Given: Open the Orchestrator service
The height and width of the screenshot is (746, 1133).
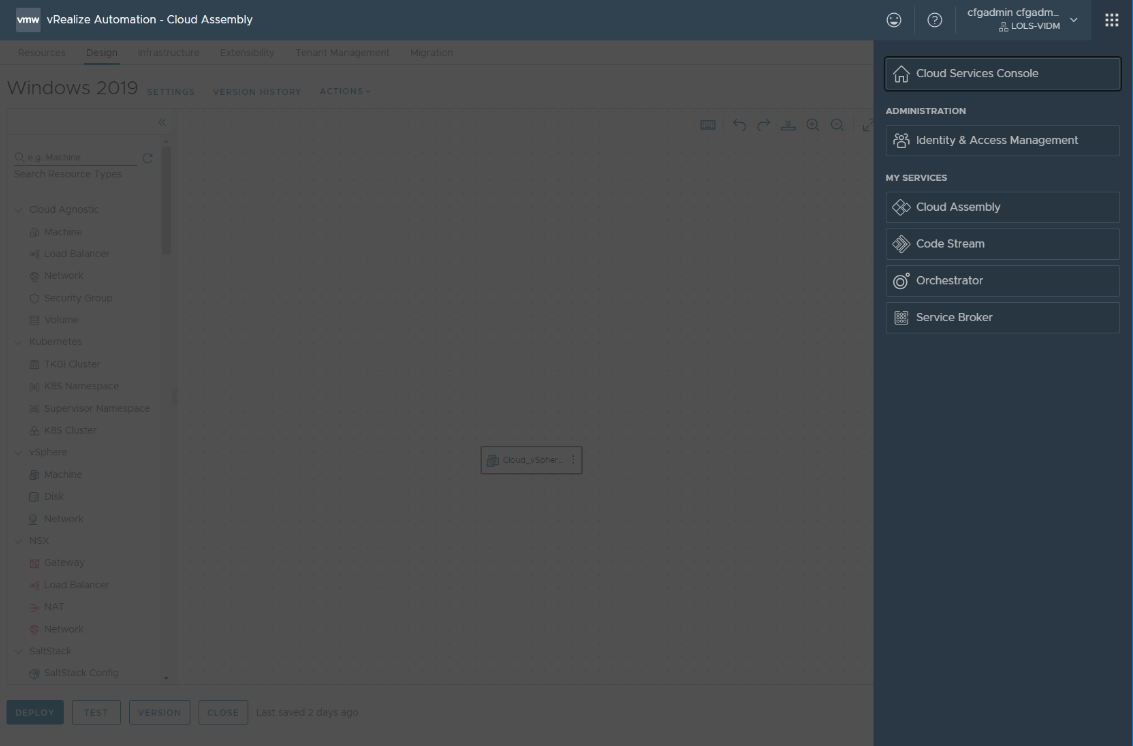Looking at the screenshot, I should click(x=1002, y=281).
